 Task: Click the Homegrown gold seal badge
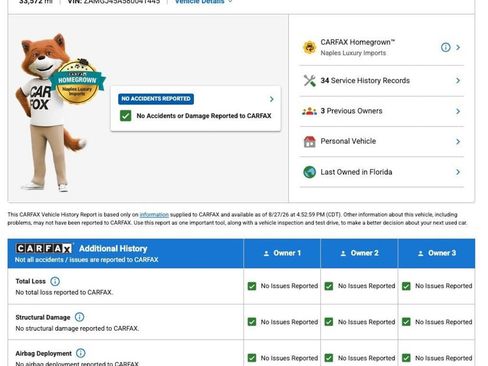pyautogui.click(x=77, y=82)
